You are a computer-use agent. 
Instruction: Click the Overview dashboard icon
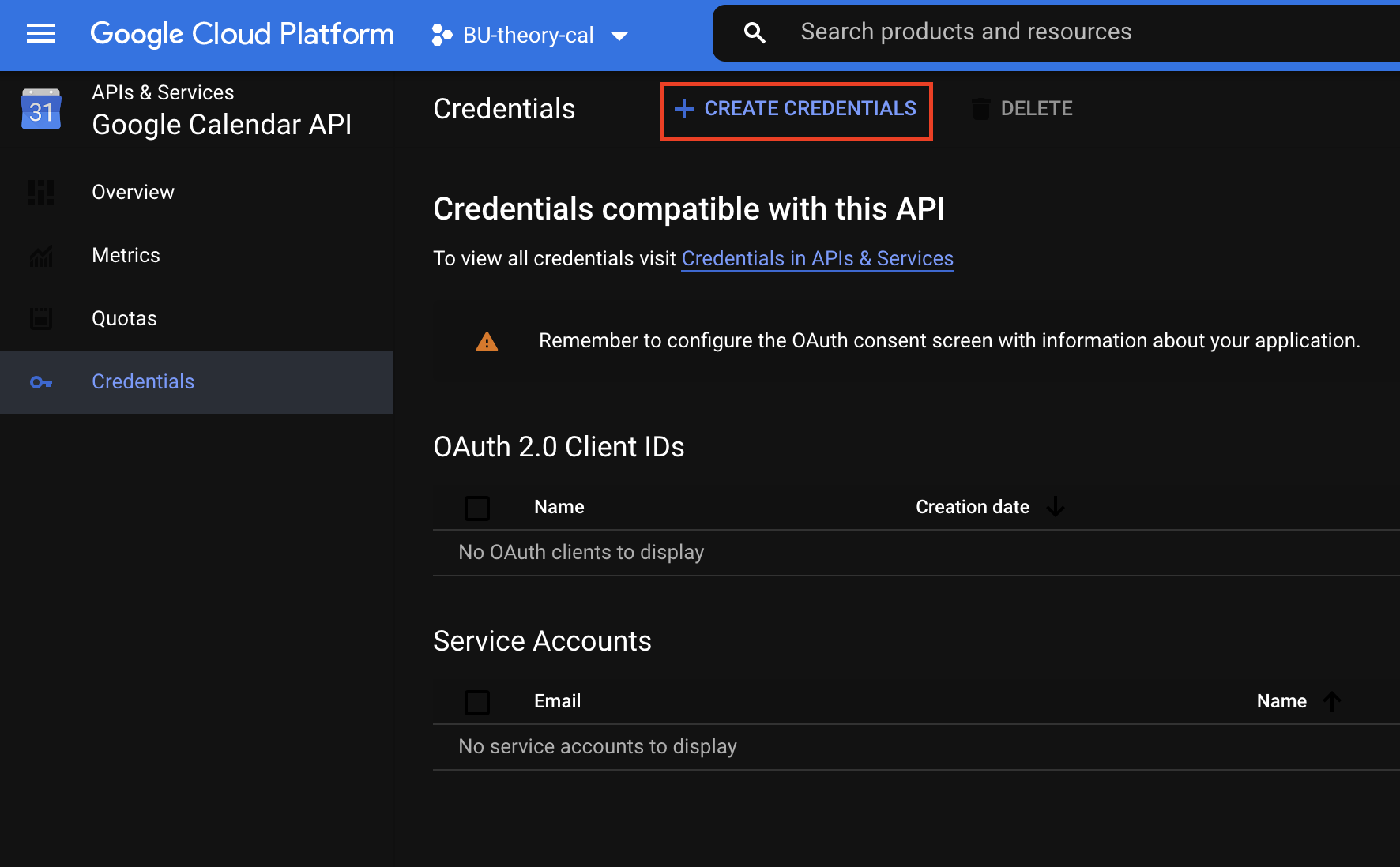(41, 192)
